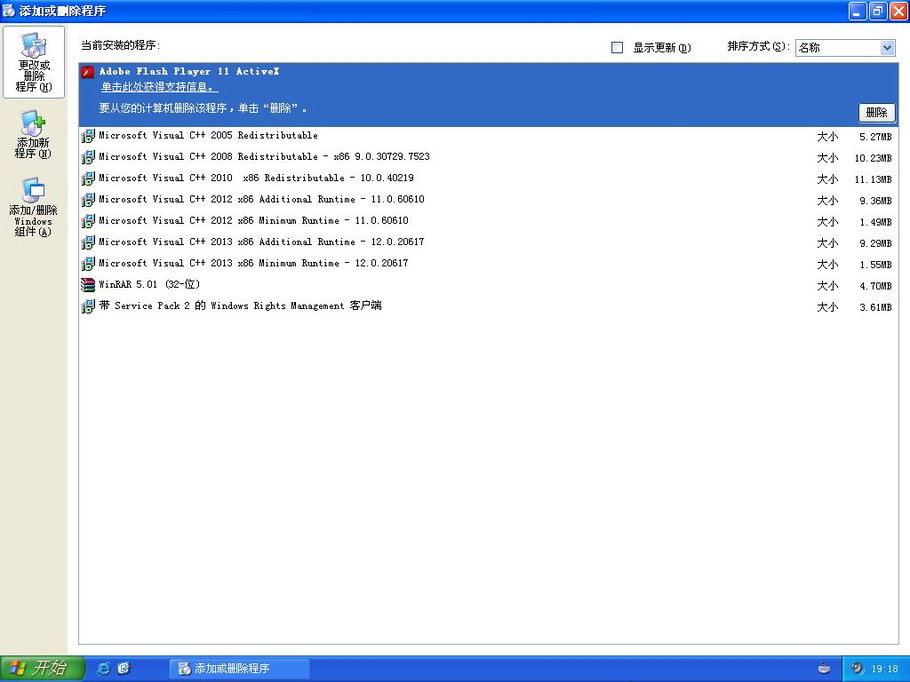Screen dimensions: 910x682
Task: Click the WinRAR books icon
Action: coord(88,285)
